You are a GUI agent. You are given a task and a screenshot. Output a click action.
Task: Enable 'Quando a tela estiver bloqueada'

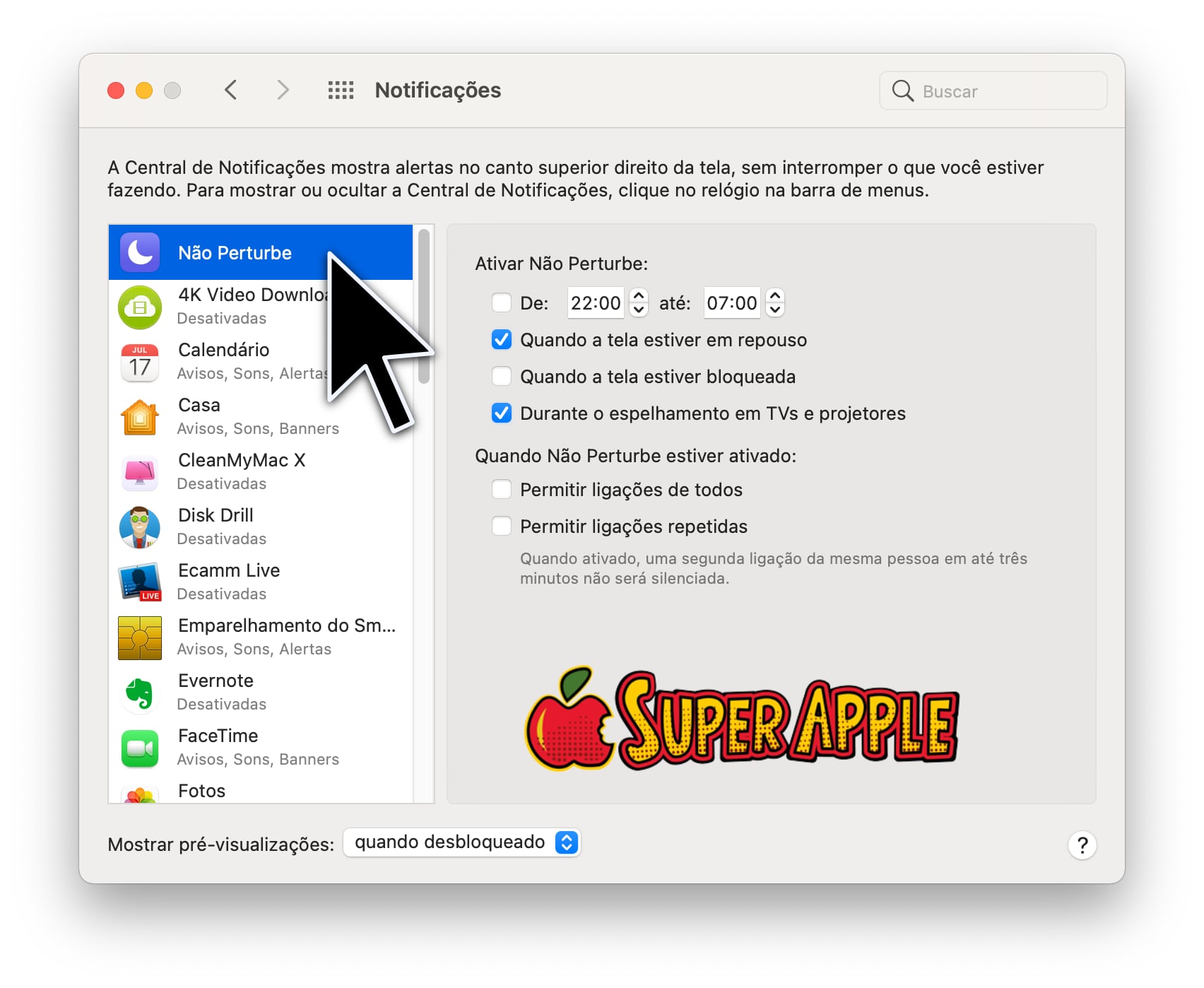[x=502, y=376]
